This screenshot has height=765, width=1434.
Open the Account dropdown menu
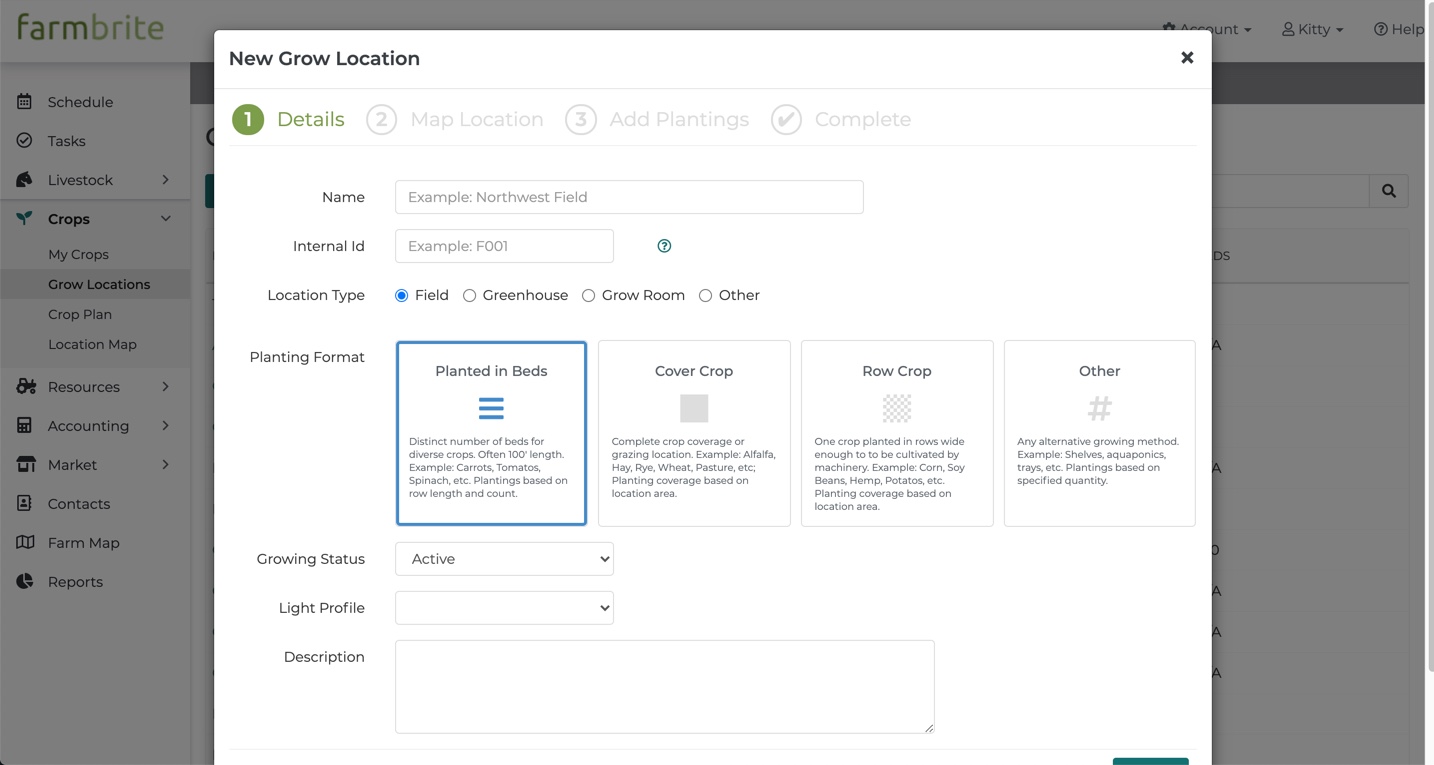(1207, 29)
